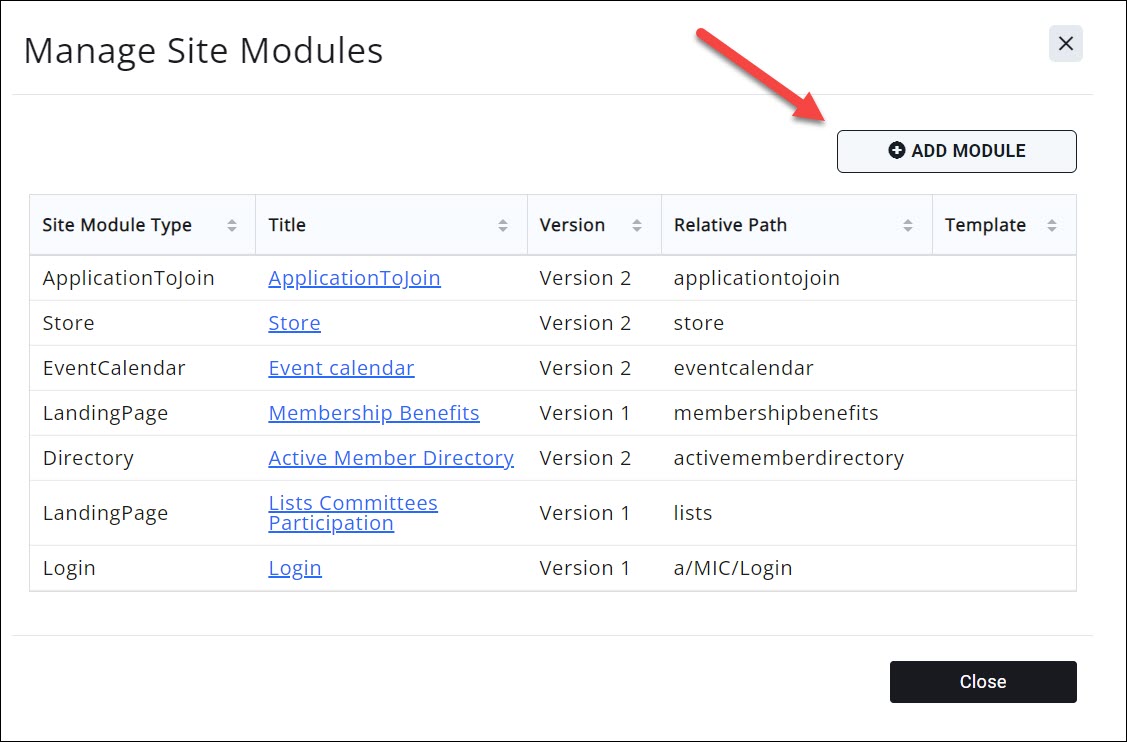Click the Add Module button
The height and width of the screenshot is (742, 1127).
pos(956,151)
